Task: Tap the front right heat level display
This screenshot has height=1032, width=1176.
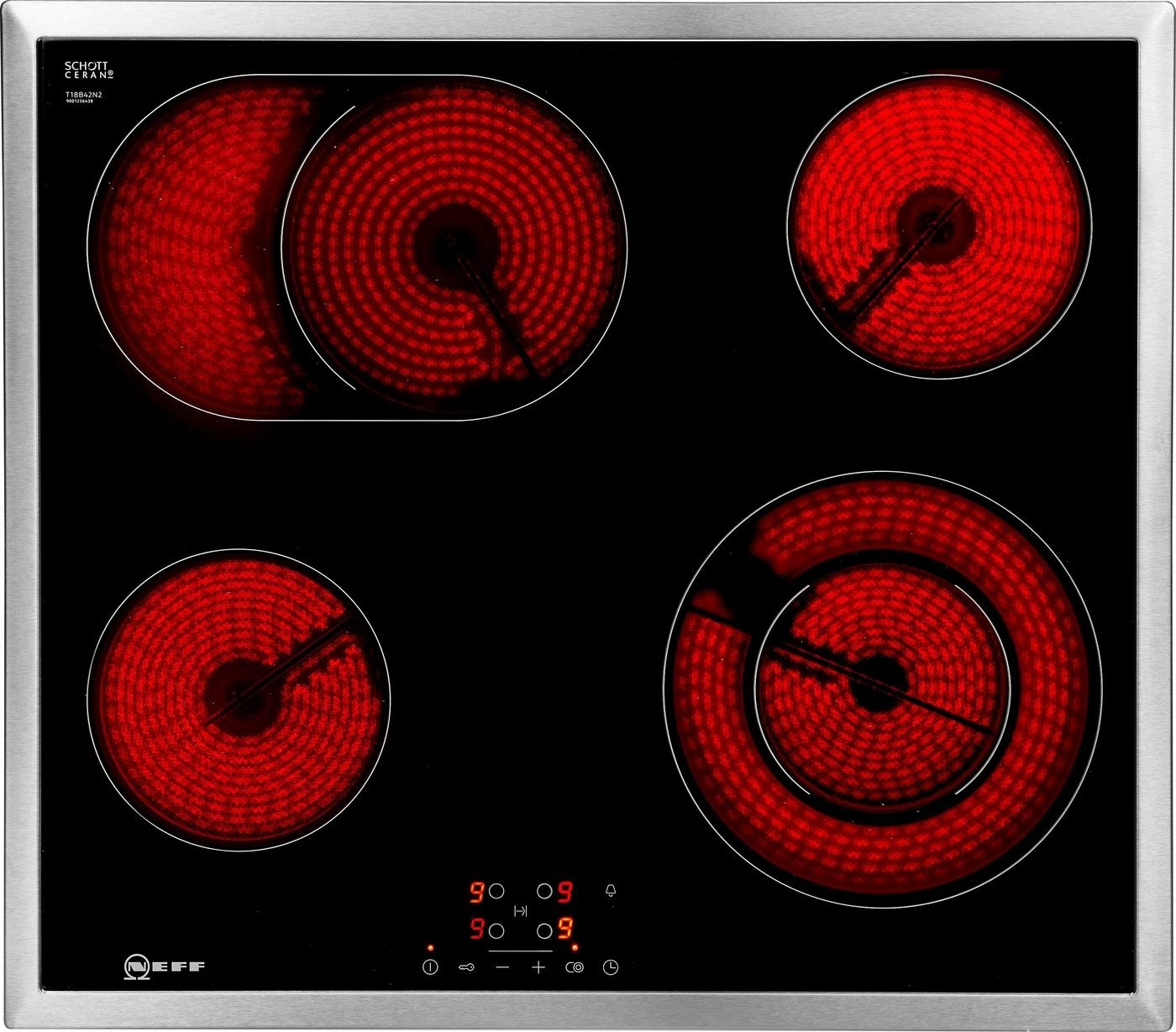Action: (x=565, y=930)
